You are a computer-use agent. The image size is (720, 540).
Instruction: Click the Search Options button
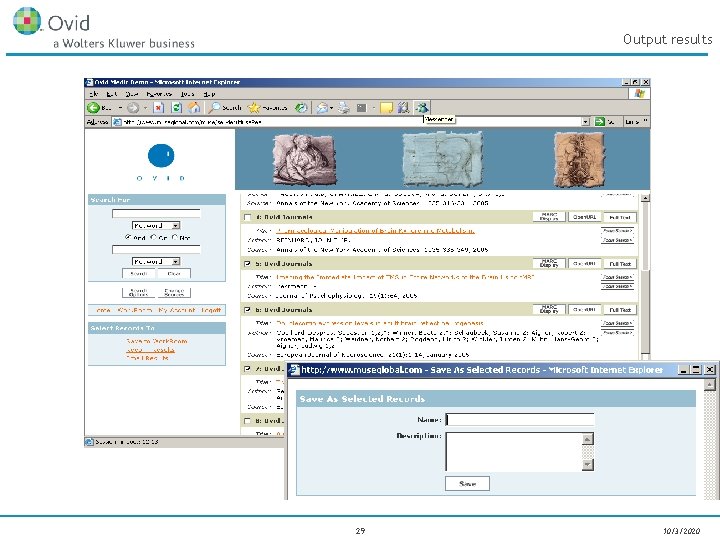pos(139,292)
